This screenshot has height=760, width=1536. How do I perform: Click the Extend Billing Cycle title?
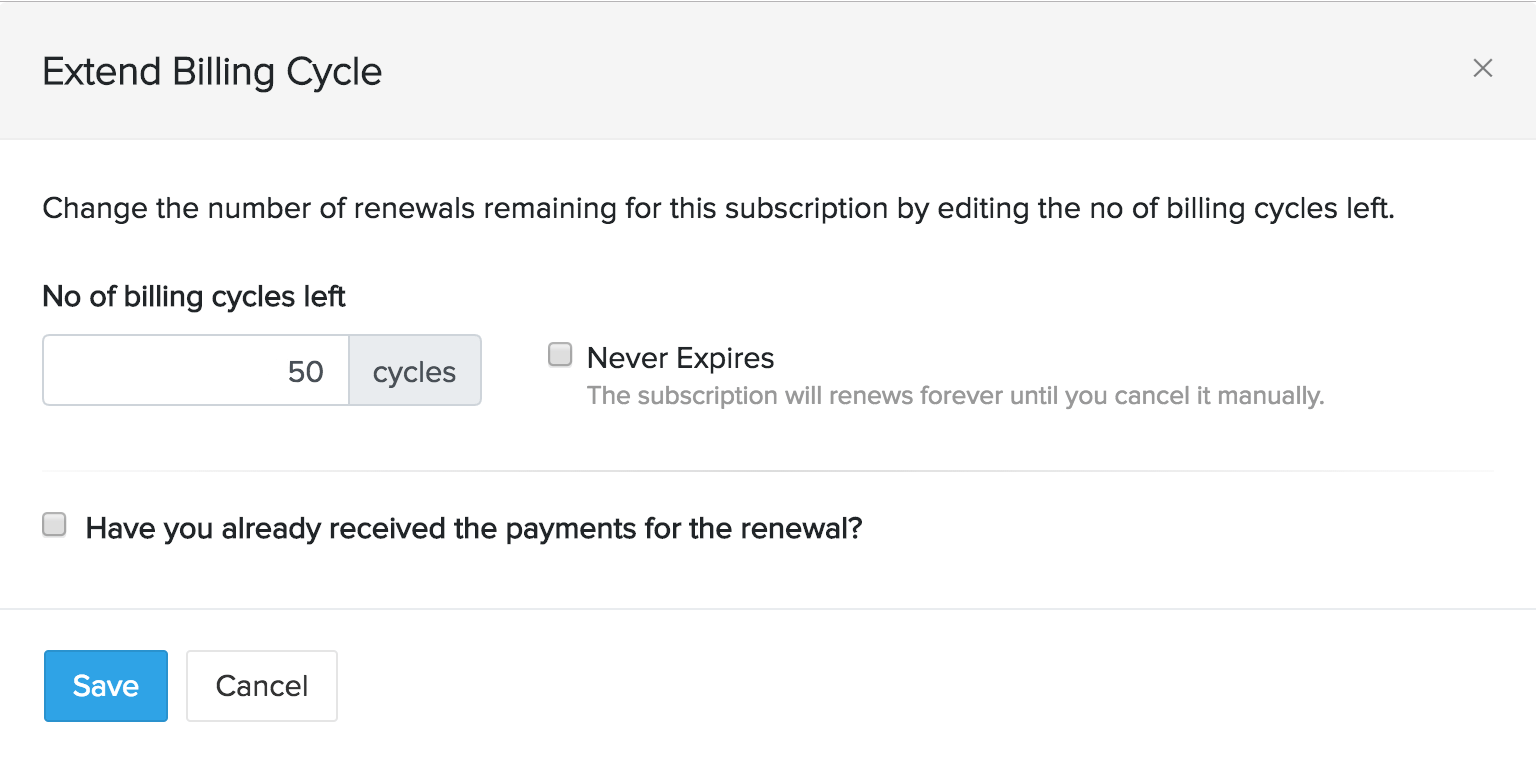click(x=211, y=71)
